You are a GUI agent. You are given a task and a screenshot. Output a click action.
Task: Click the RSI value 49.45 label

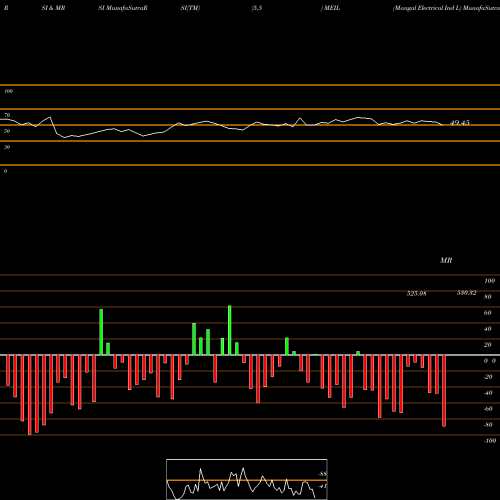click(x=460, y=123)
